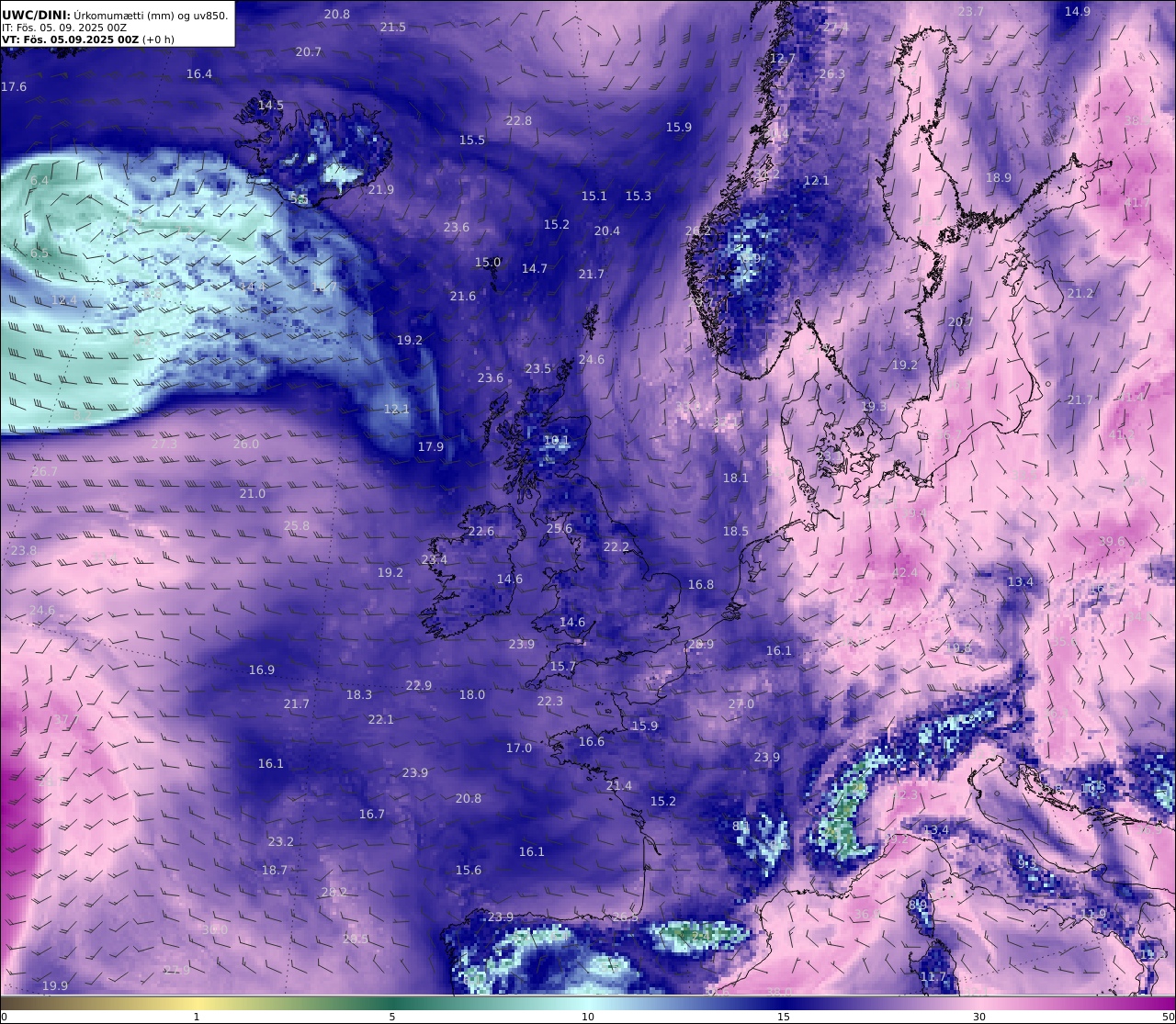
Task: Select the 22.9 value label
Action: click(x=419, y=686)
